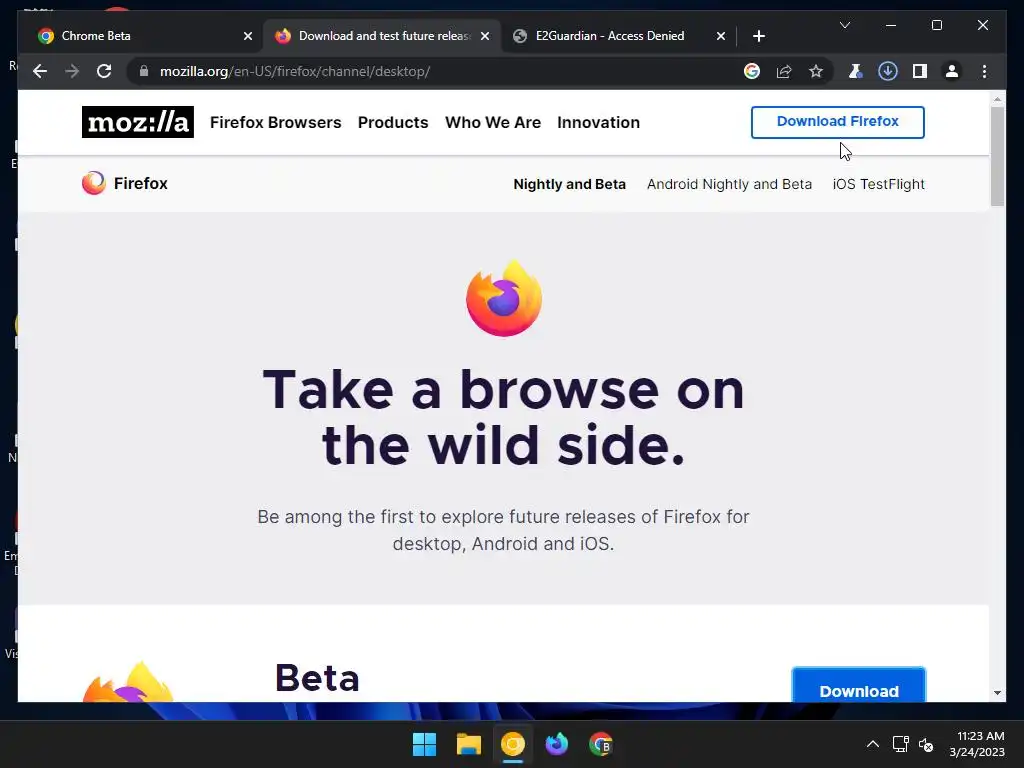
Task: Click the Mozilla logo
Action: pos(138,122)
